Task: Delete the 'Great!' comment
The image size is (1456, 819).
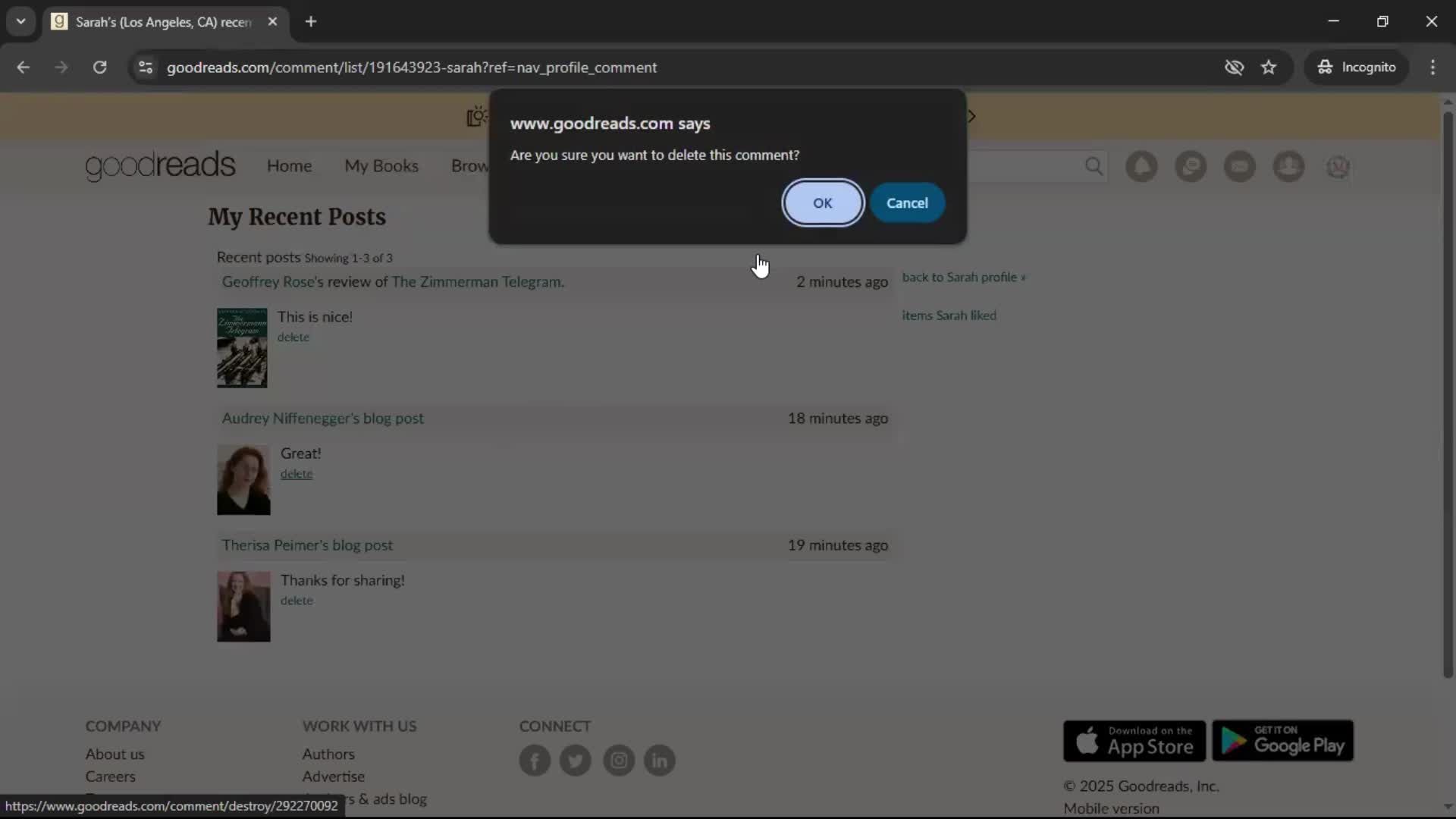Action: 297,474
